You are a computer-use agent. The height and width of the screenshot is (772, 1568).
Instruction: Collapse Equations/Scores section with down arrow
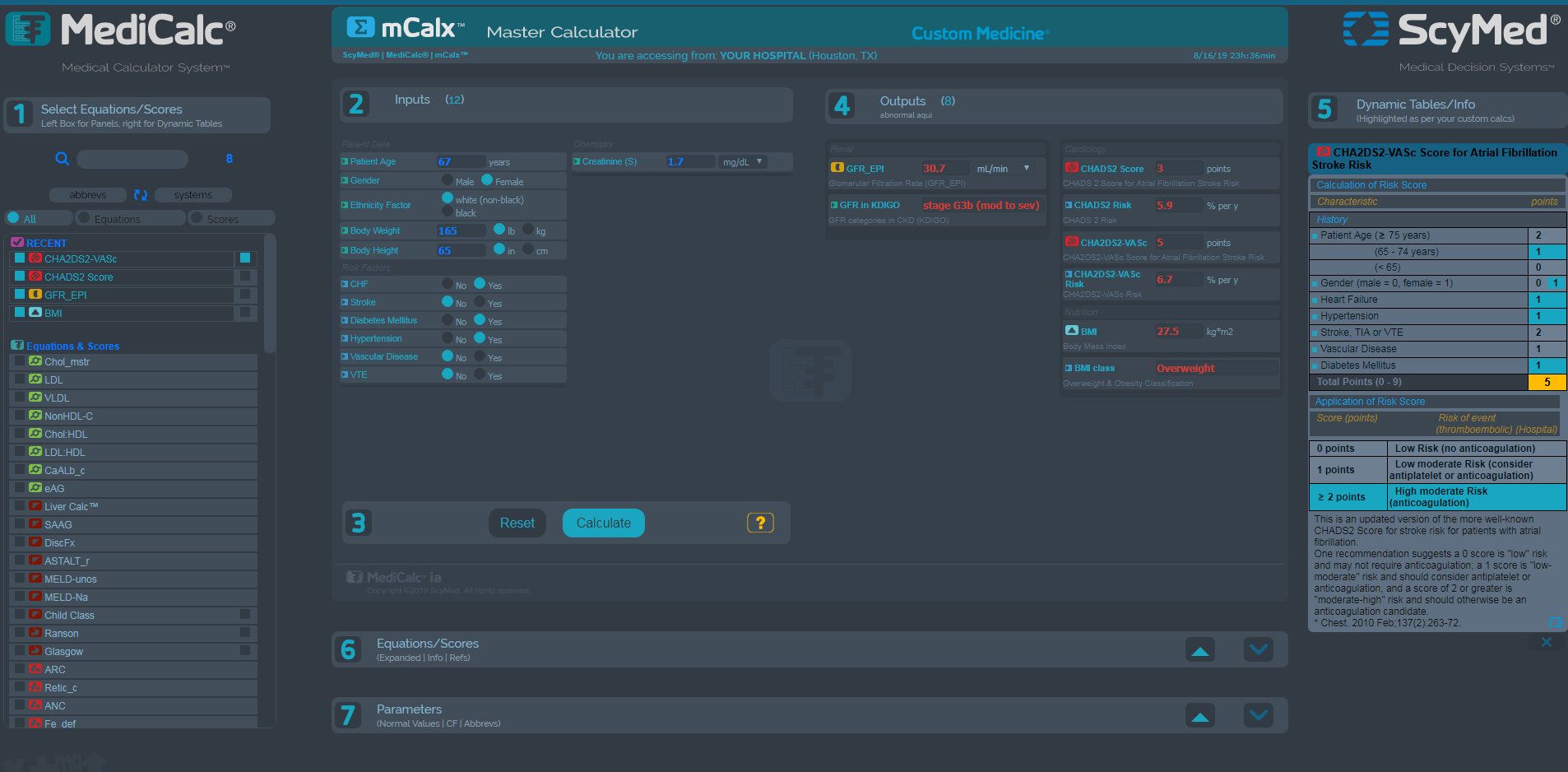(x=1259, y=650)
